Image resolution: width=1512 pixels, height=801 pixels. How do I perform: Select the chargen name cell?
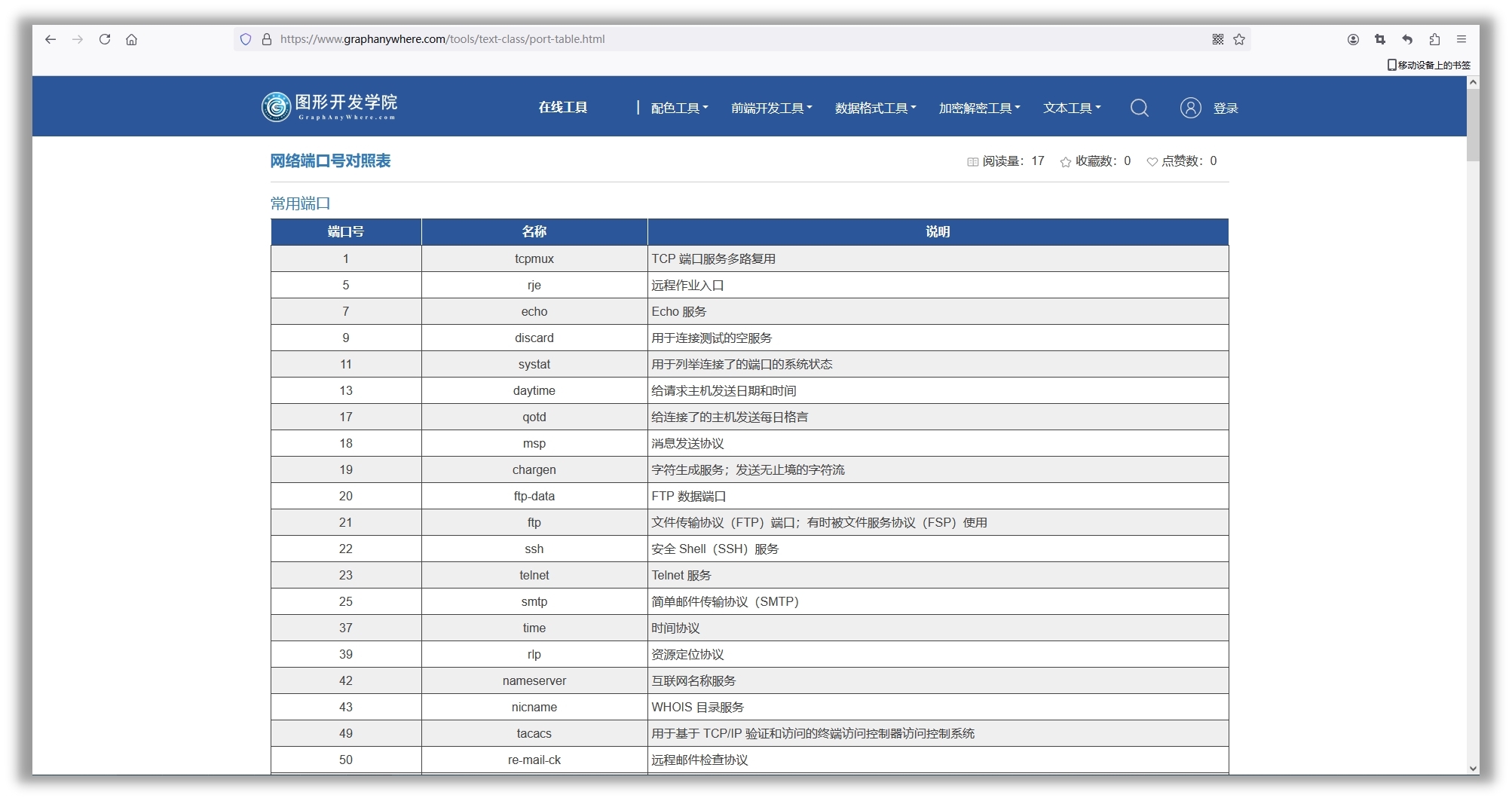point(534,469)
